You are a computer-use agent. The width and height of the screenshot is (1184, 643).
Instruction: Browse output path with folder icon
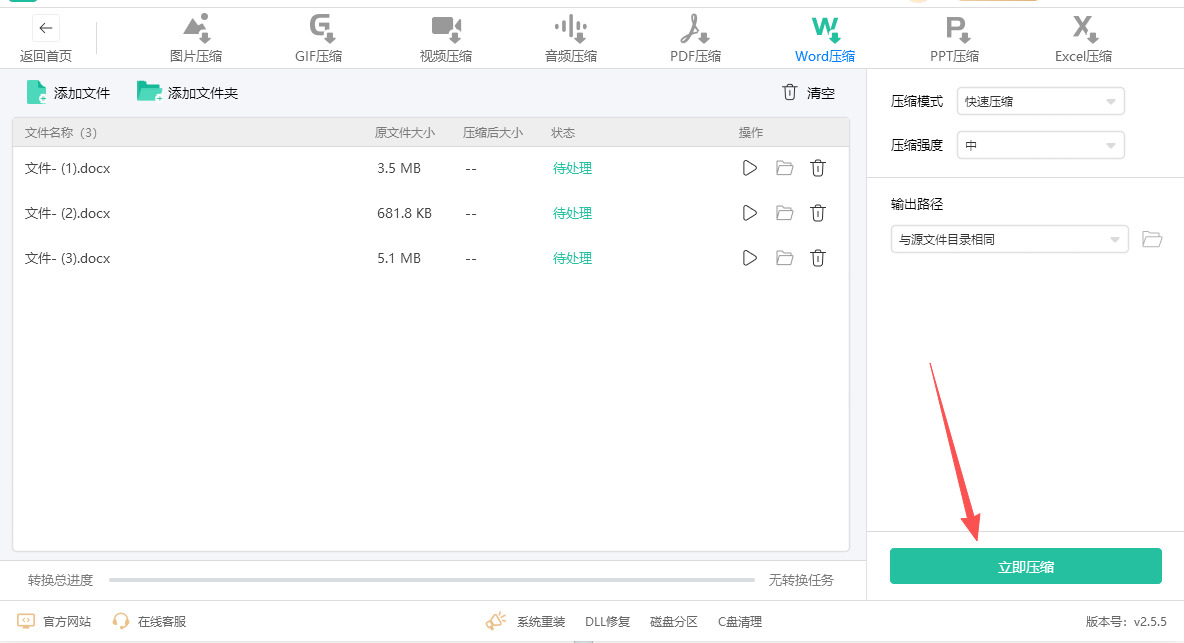coord(1152,239)
